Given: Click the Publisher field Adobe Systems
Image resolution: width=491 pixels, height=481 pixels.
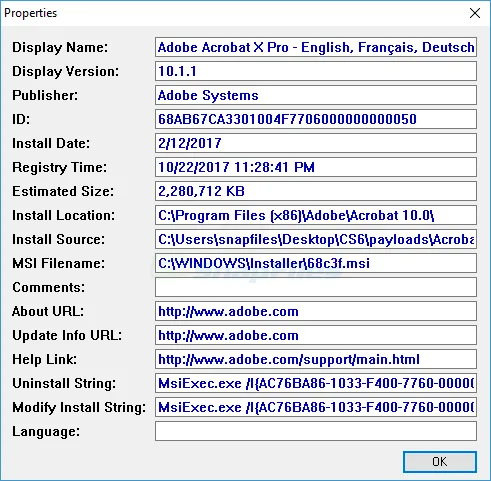Looking at the screenshot, I should (316, 95).
